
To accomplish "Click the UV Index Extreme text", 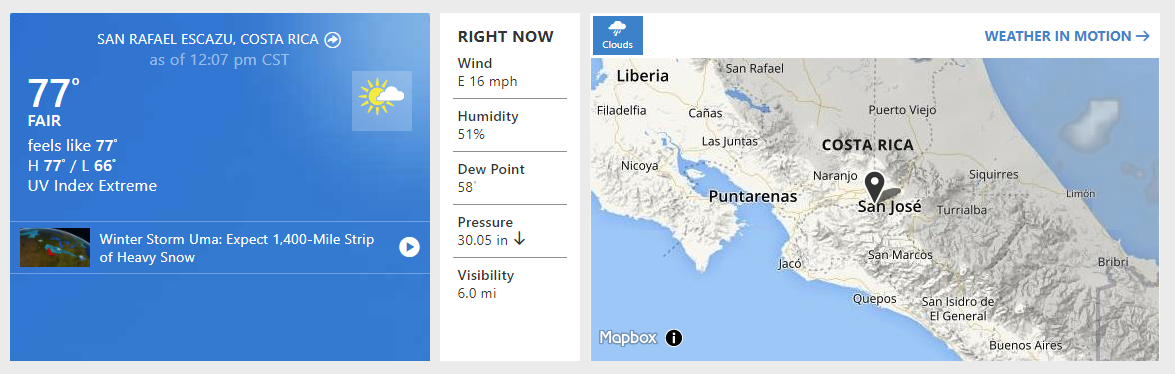I will (93, 186).
